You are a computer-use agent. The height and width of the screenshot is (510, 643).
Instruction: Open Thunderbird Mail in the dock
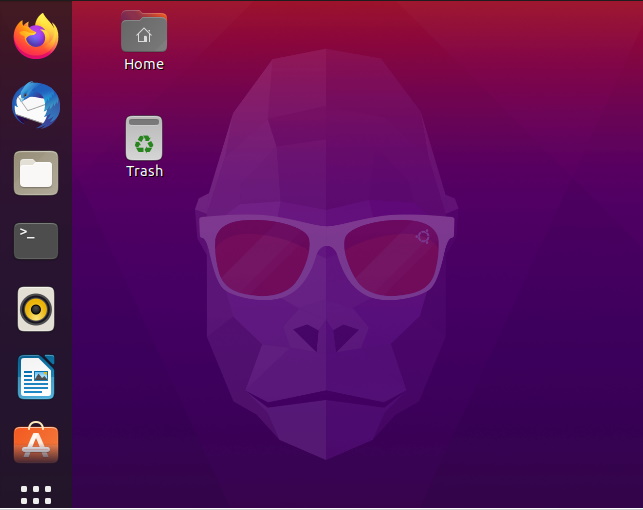(36, 105)
